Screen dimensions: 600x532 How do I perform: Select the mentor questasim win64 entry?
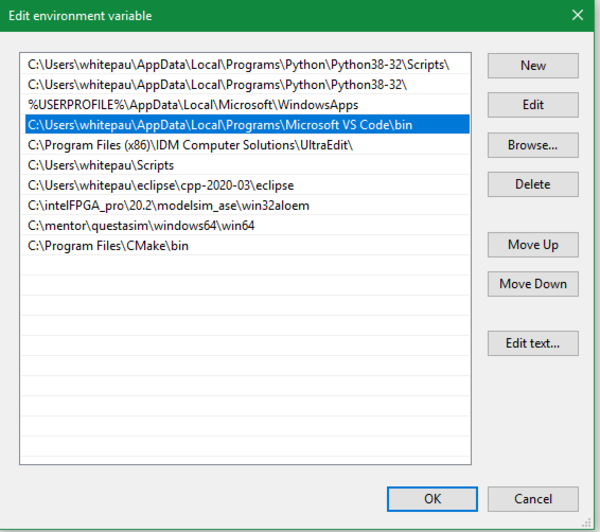pos(141,225)
